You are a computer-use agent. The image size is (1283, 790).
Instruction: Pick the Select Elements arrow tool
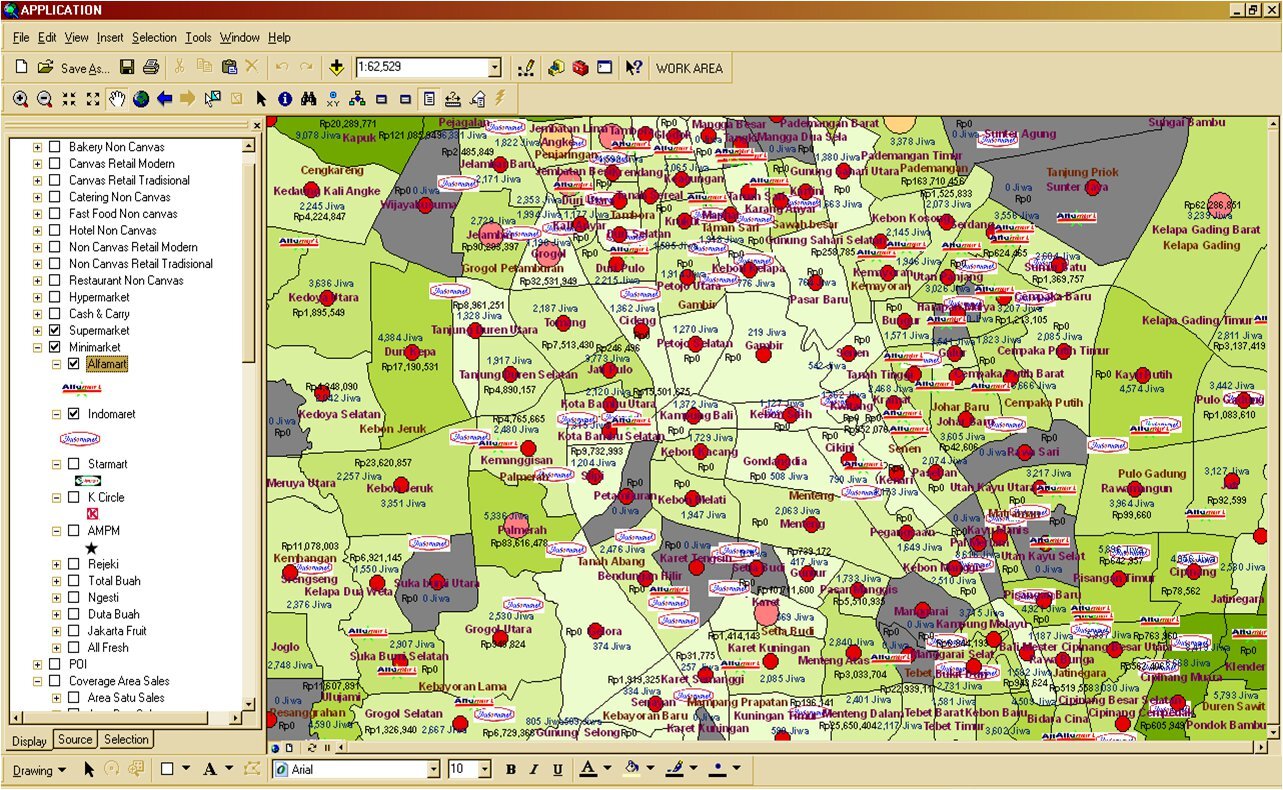click(x=261, y=99)
